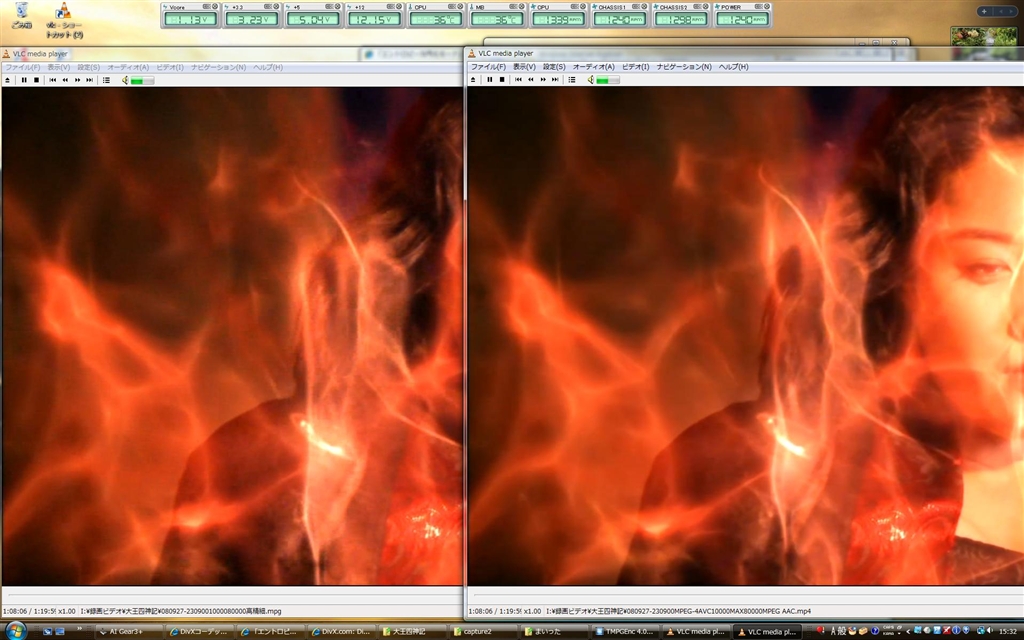Close the CHASSIS1 fan speed widget

click(x=644, y=7)
